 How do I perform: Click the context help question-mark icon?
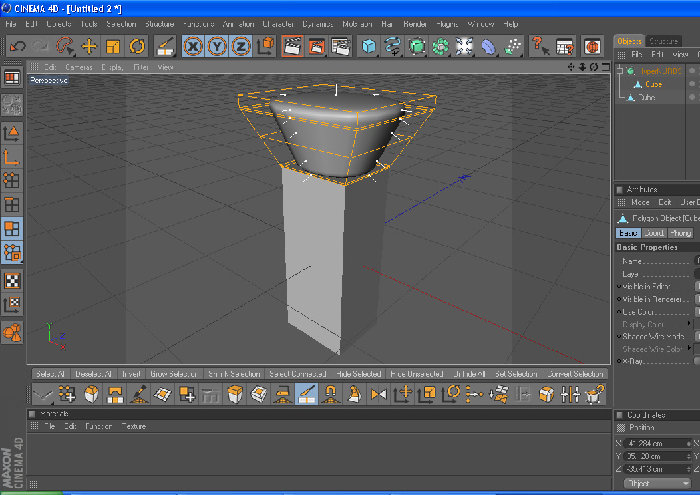tap(540, 46)
